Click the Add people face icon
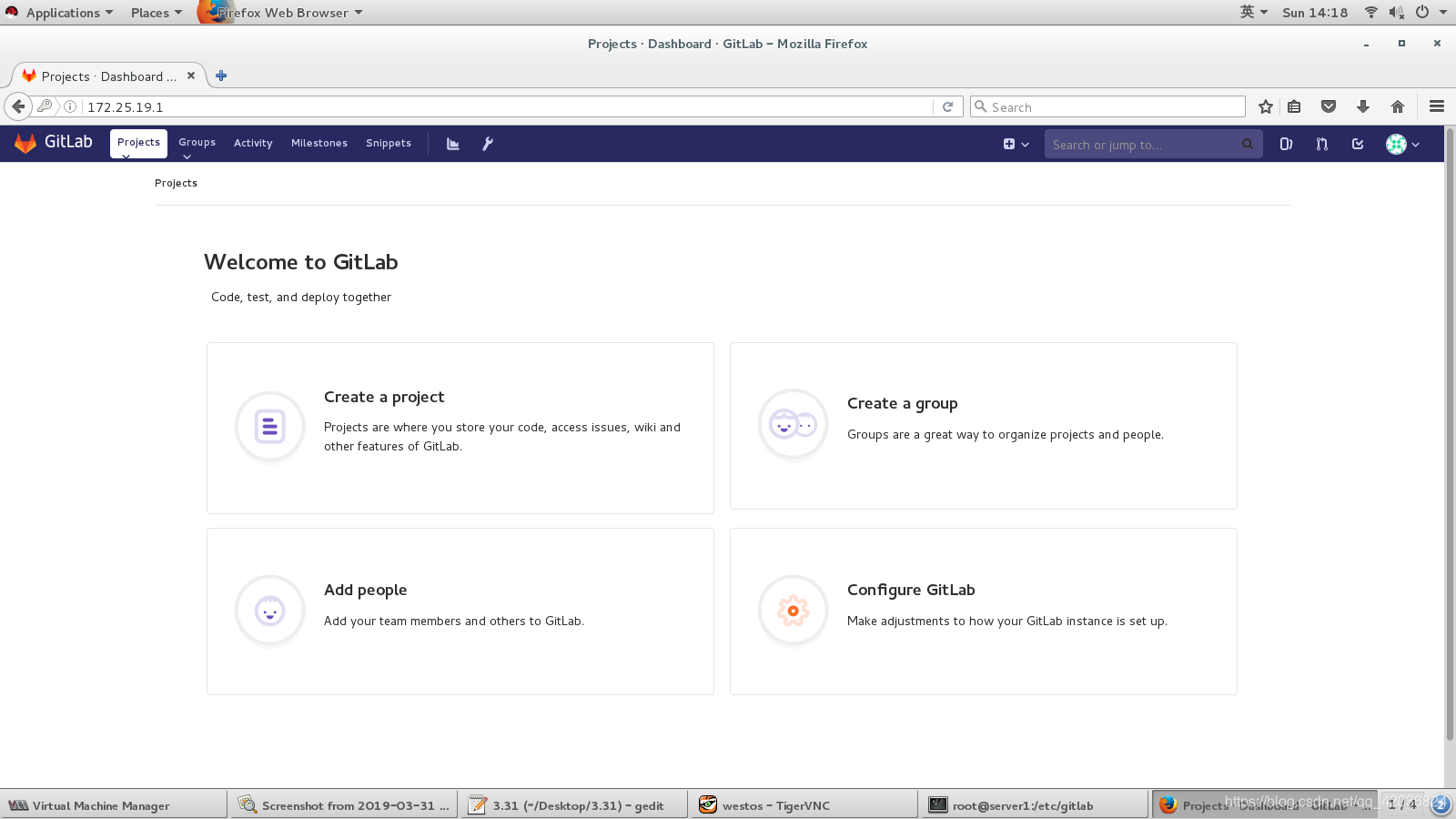 tap(269, 611)
